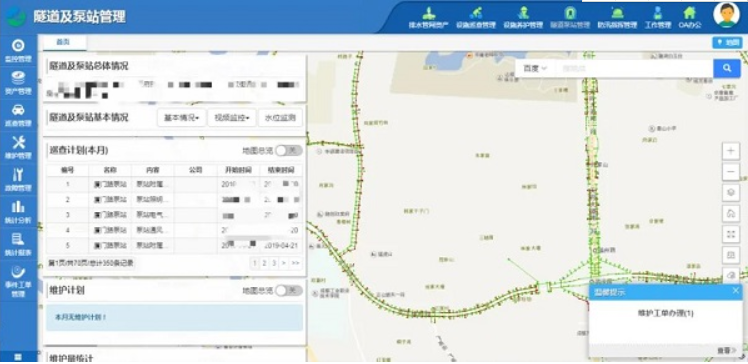The width and height of the screenshot is (748, 364).
Task: Select the 首页 tab
Action: 64,42
